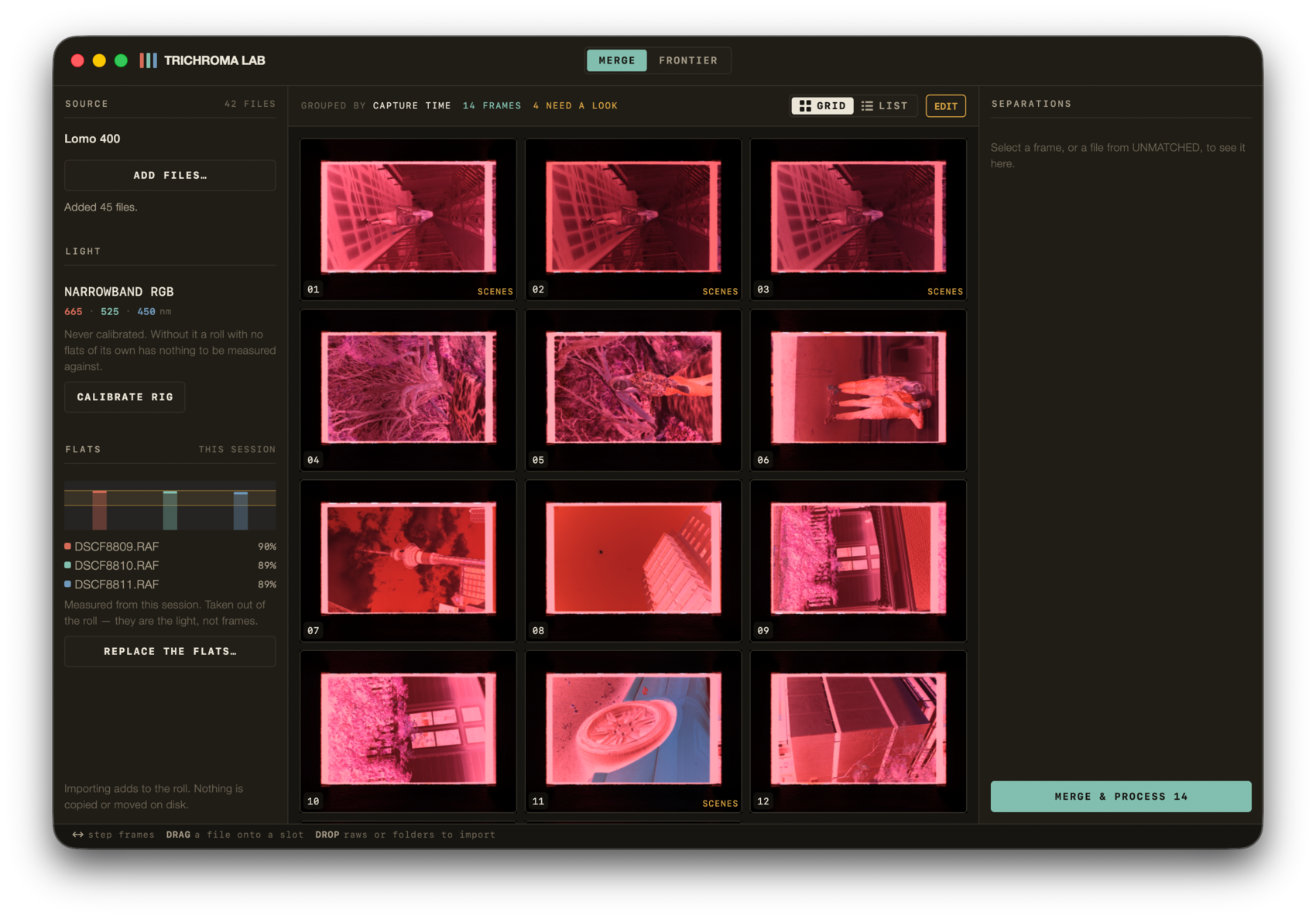Switch to Grid view
Image resolution: width=1316 pixels, height=919 pixels.
point(822,106)
